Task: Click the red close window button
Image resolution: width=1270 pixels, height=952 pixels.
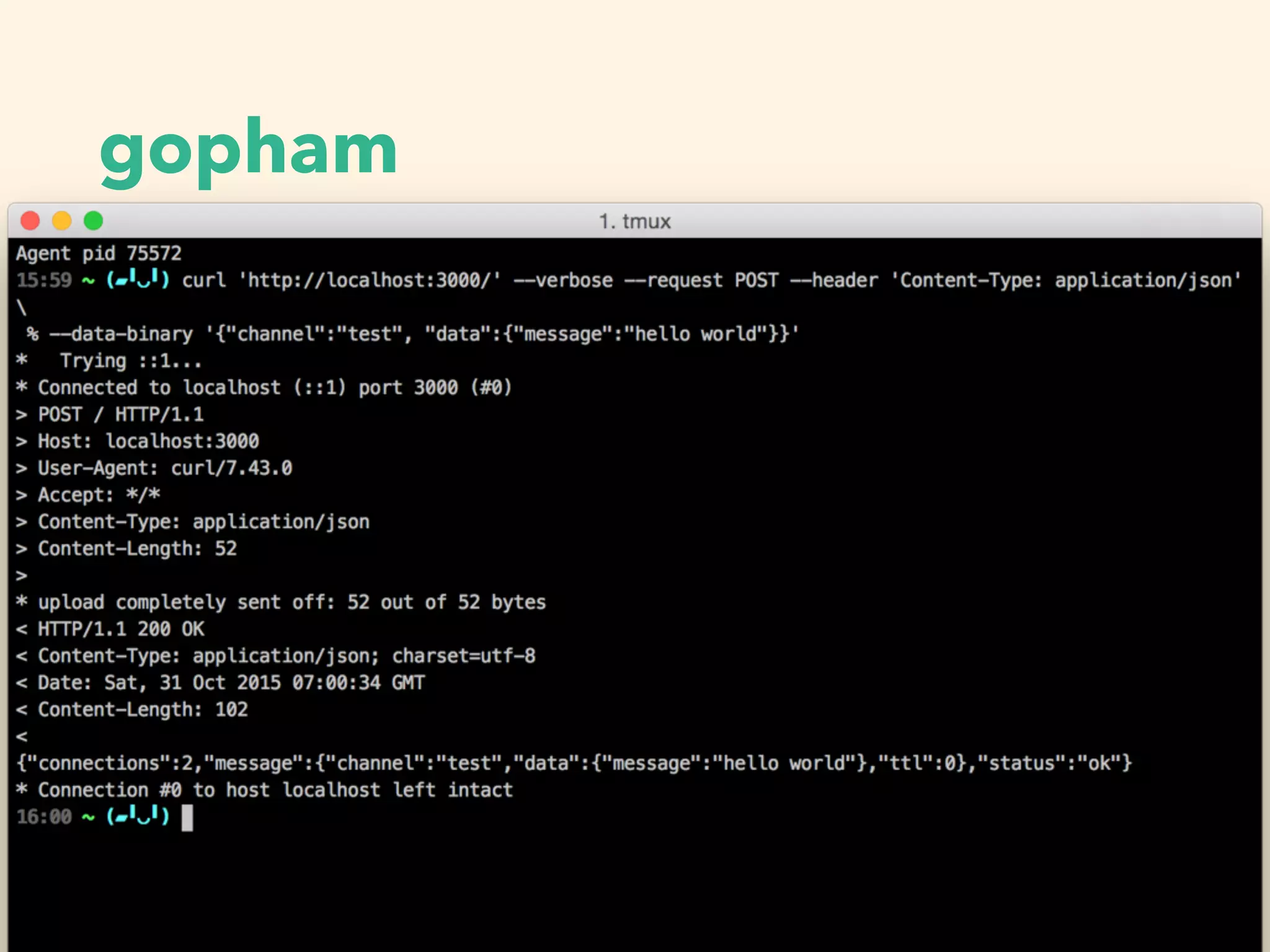Action: 30,221
